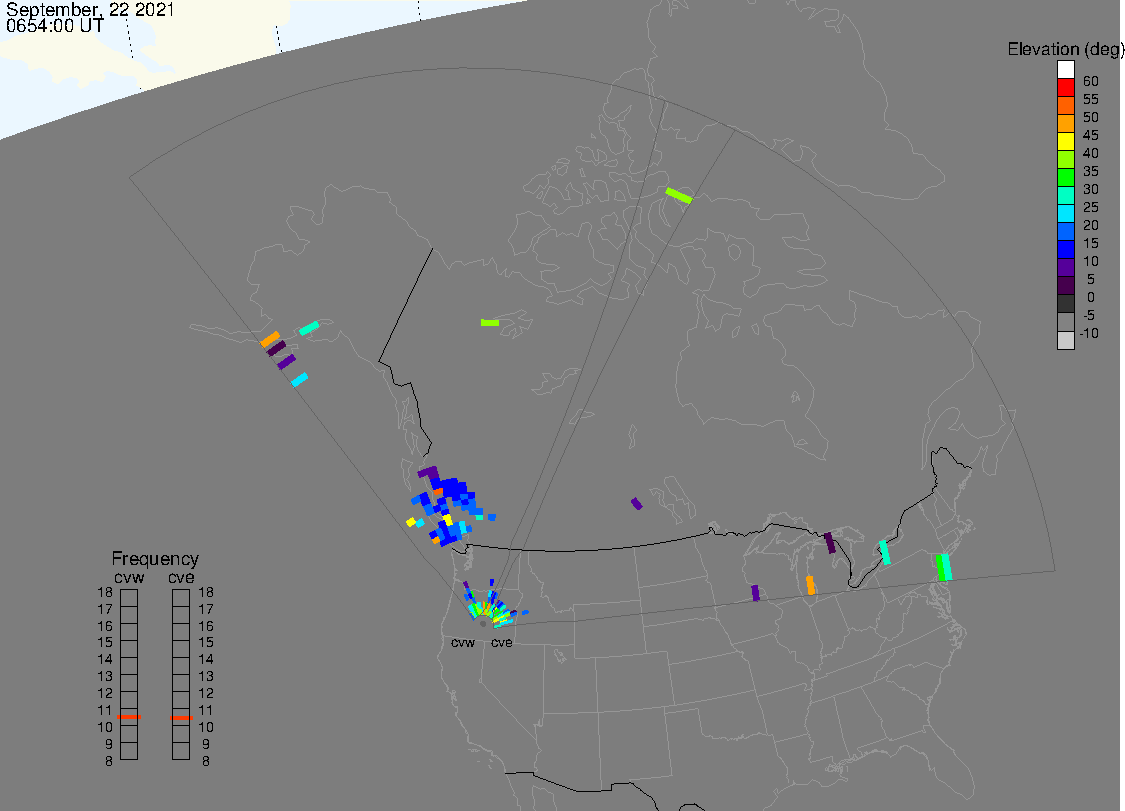Screen dimensions: 1125x811
Task: Click the purple echo bar over Wisconsin
Action: [x=755, y=593]
